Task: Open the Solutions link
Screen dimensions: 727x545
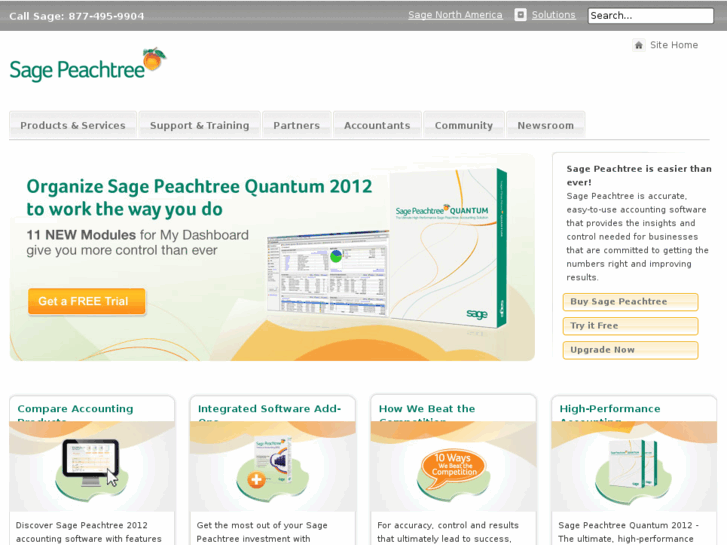Action: (x=553, y=15)
